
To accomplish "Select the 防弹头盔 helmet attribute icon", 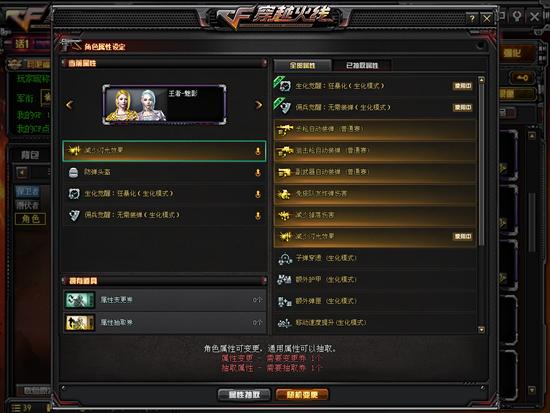I will click(73, 172).
